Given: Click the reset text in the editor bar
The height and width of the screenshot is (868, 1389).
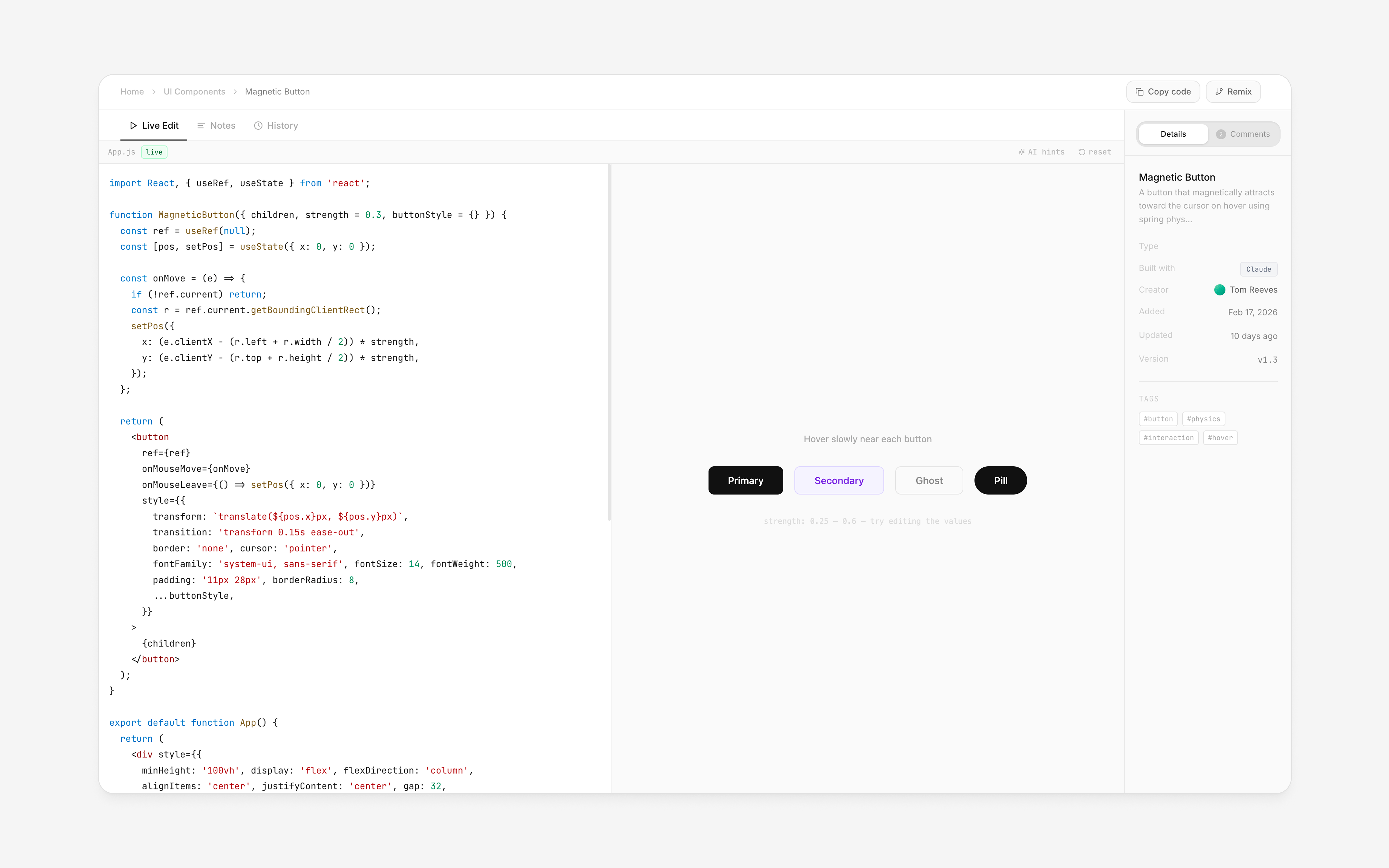Looking at the screenshot, I should point(1100,152).
